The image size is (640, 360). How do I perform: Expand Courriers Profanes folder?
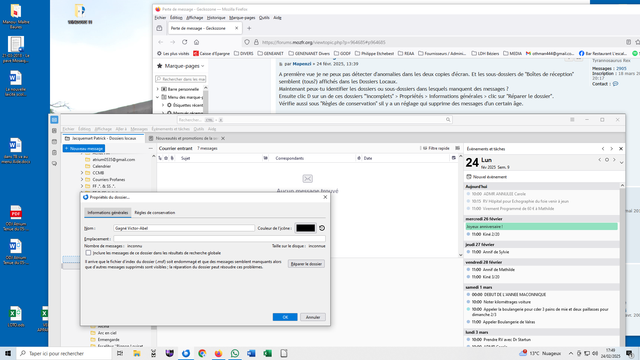click(82, 180)
